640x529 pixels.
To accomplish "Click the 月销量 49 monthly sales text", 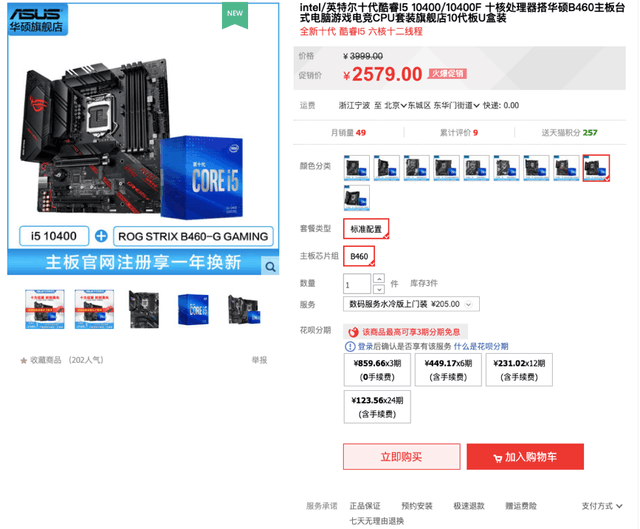I will point(348,133).
